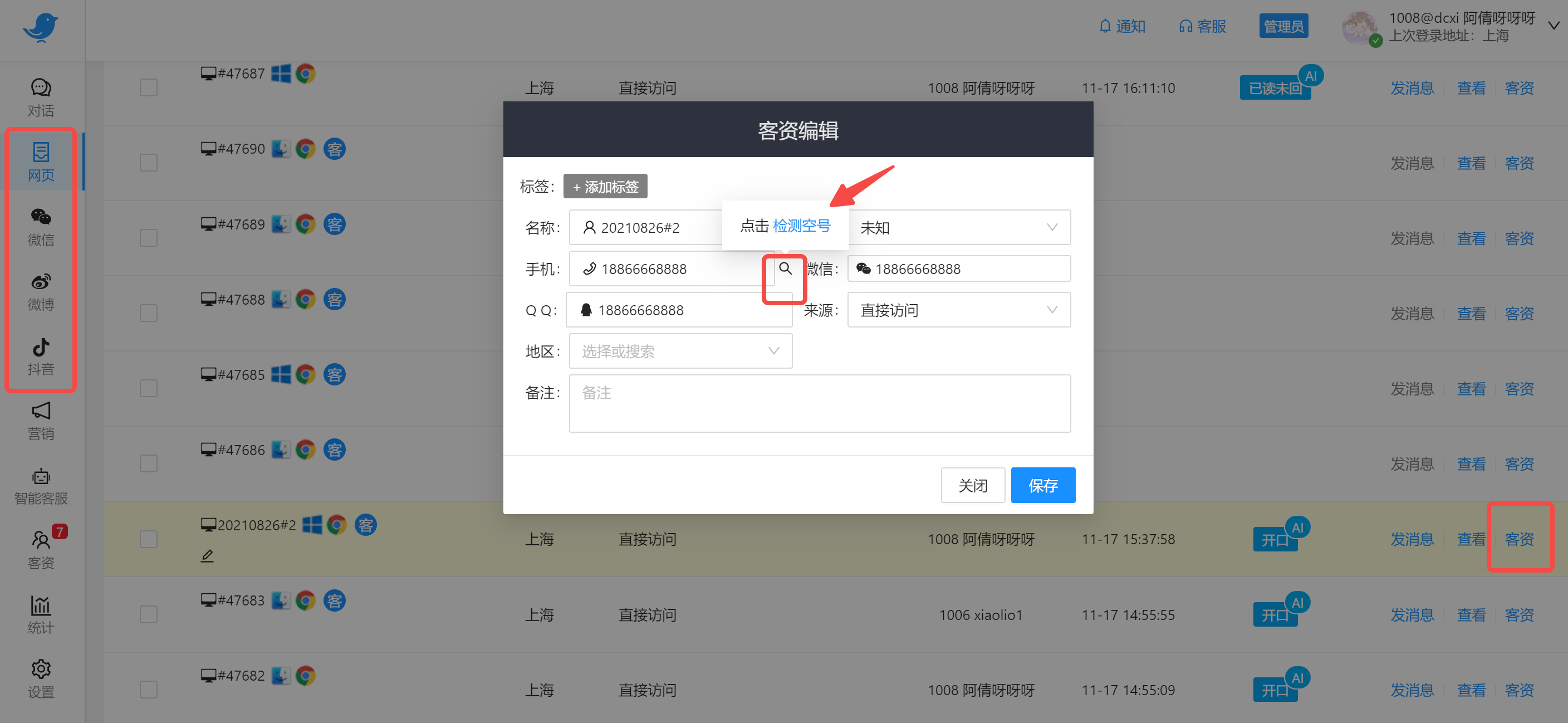Screen dimensions: 1568x723
Task: Check the checkbox for record #47687
Action: [x=148, y=87]
